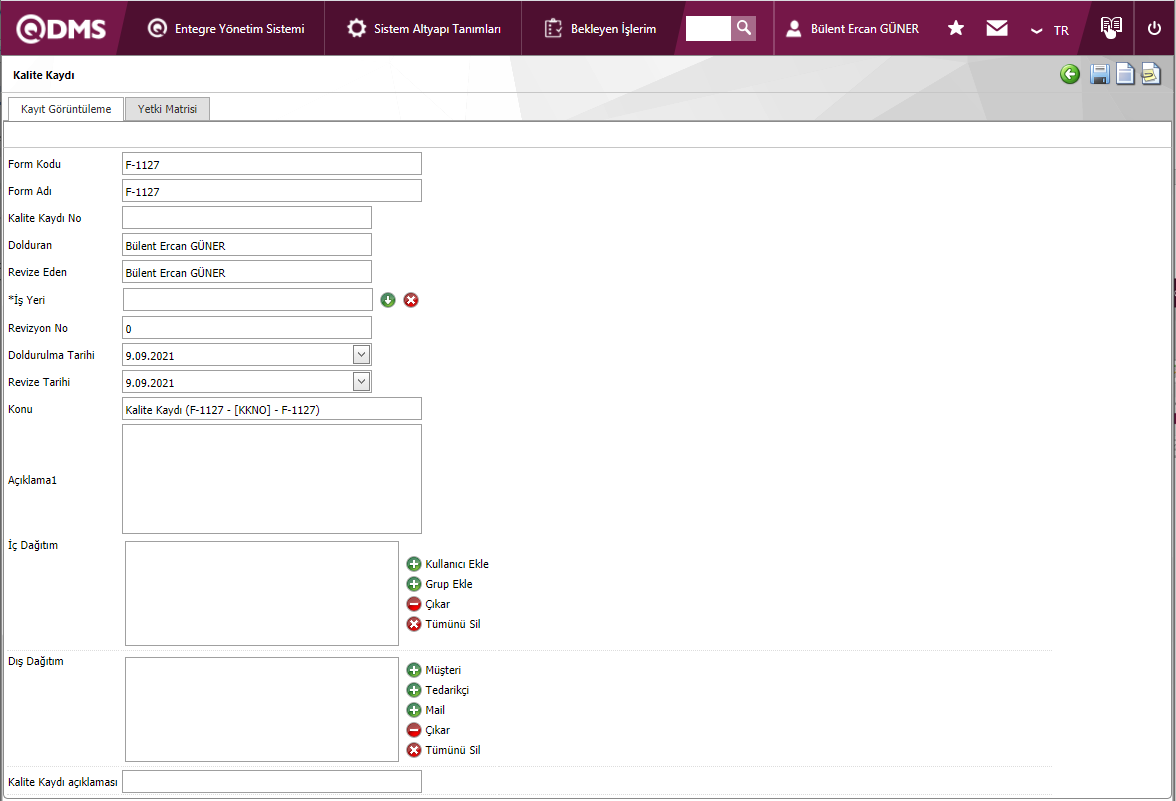Switch to the Yetki Matrisi tab

pyautogui.click(x=167, y=109)
